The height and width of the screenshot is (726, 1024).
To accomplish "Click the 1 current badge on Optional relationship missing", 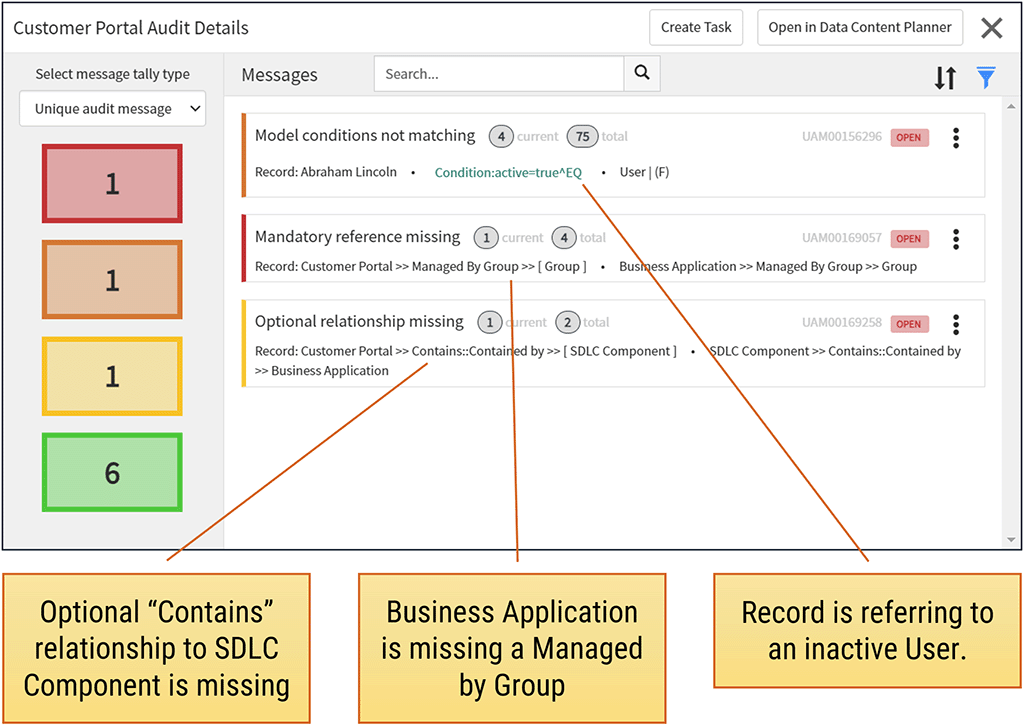I will [490, 323].
